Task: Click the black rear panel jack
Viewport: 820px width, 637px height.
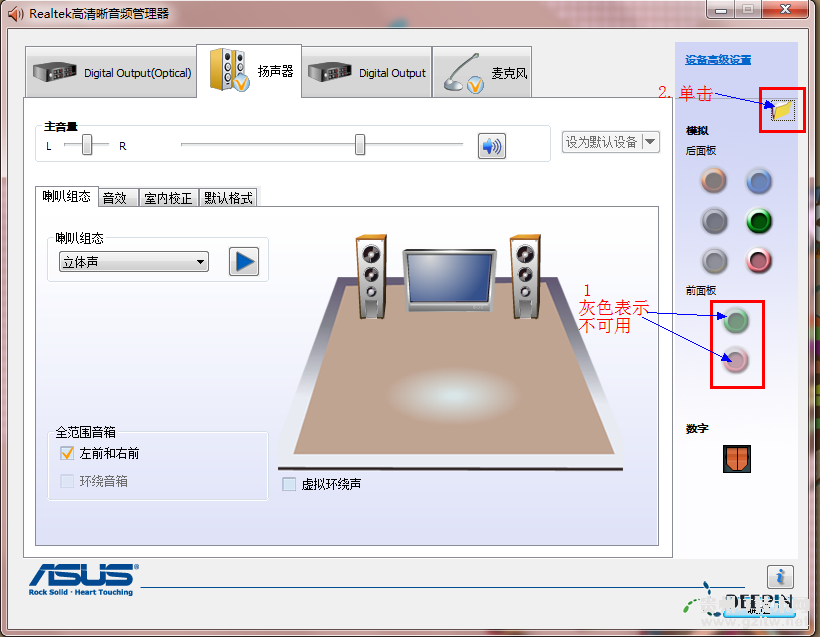Action: [714, 221]
